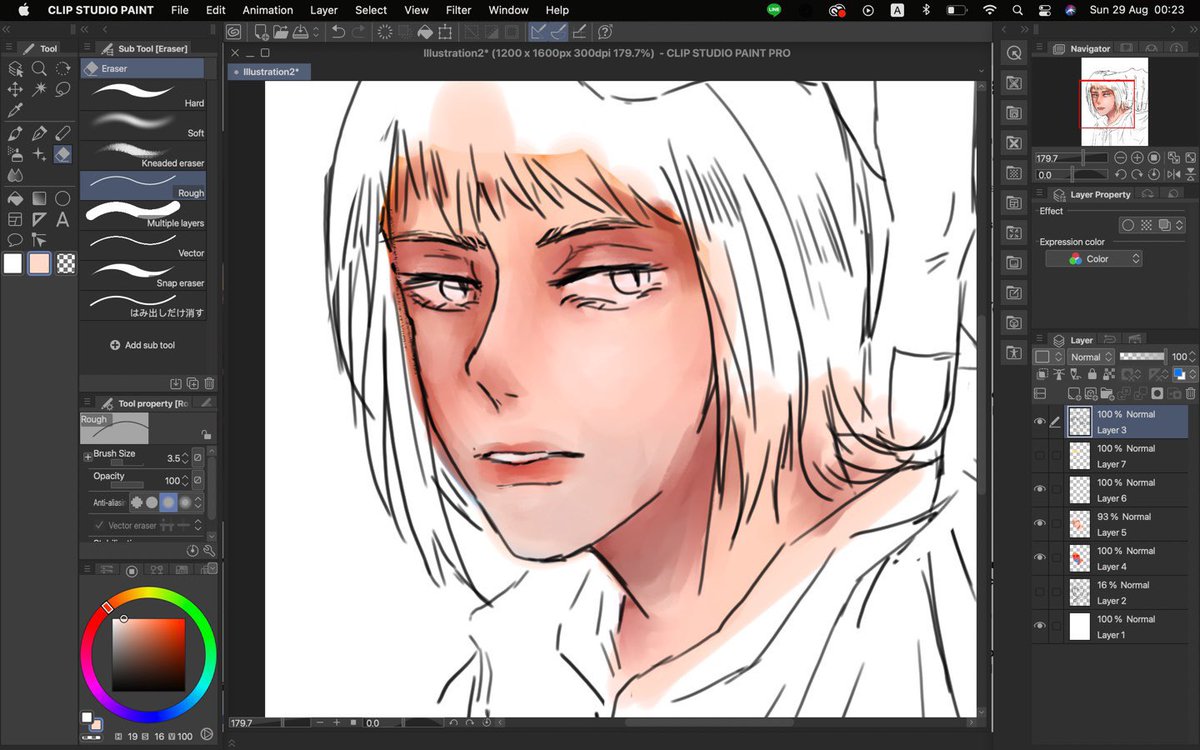This screenshot has width=1200, height=750.
Task: Show Layer 2 visibility
Action: (x=1039, y=592)
